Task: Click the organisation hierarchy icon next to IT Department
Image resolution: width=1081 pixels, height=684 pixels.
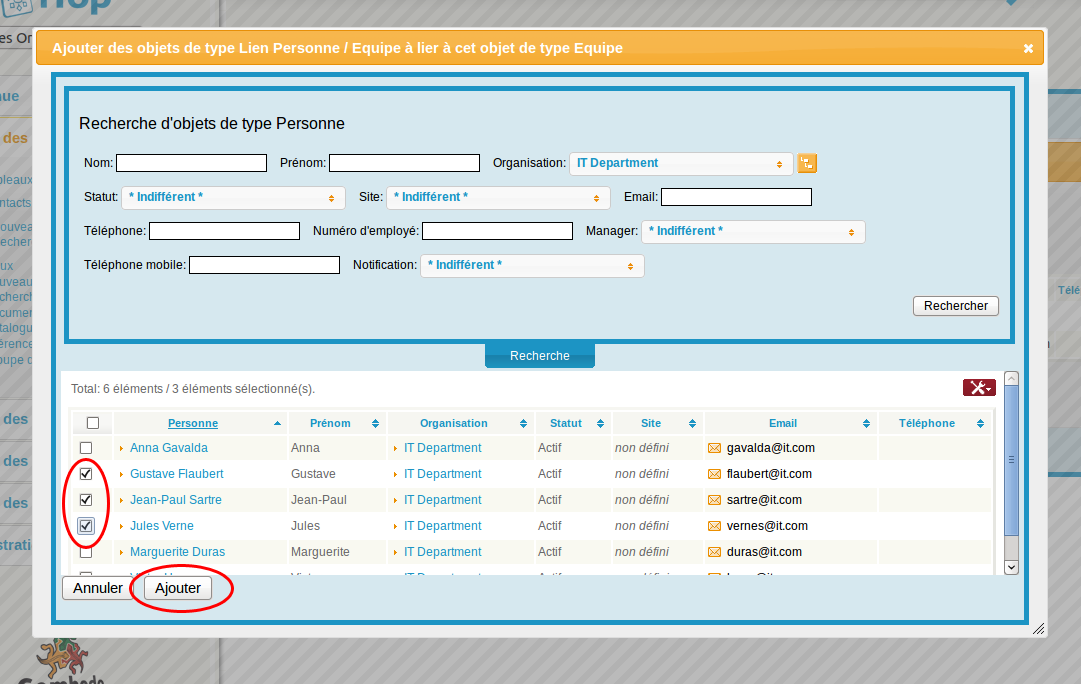Action: tap(807, 163)
